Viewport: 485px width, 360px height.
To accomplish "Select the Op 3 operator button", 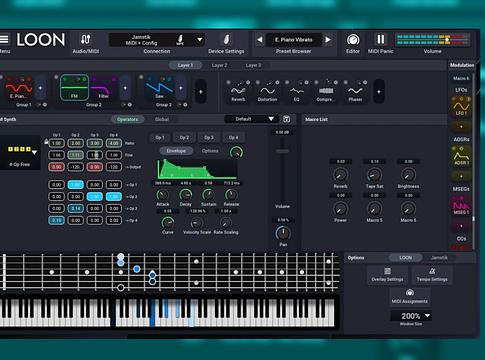I will pos(209,137).
